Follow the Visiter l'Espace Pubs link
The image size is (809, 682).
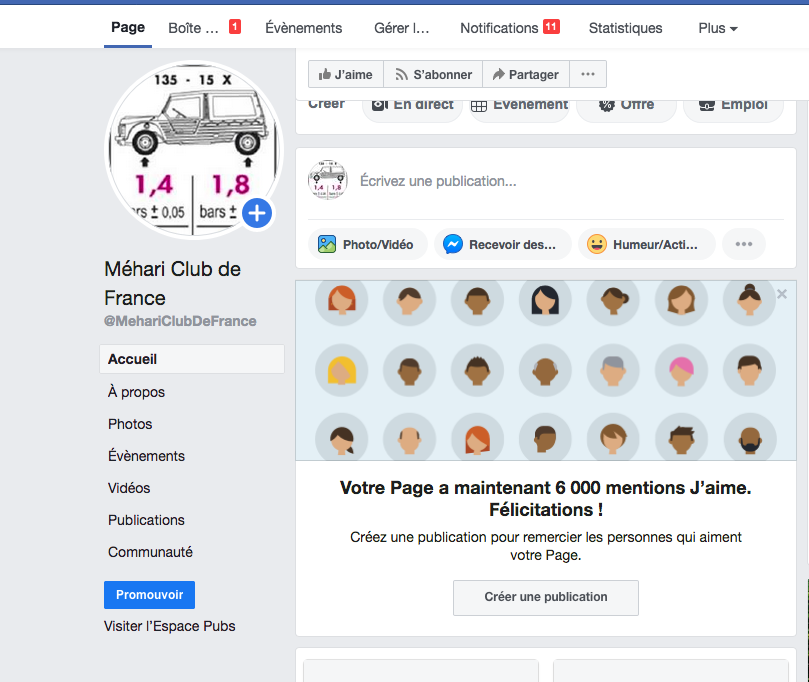point(170,626)
